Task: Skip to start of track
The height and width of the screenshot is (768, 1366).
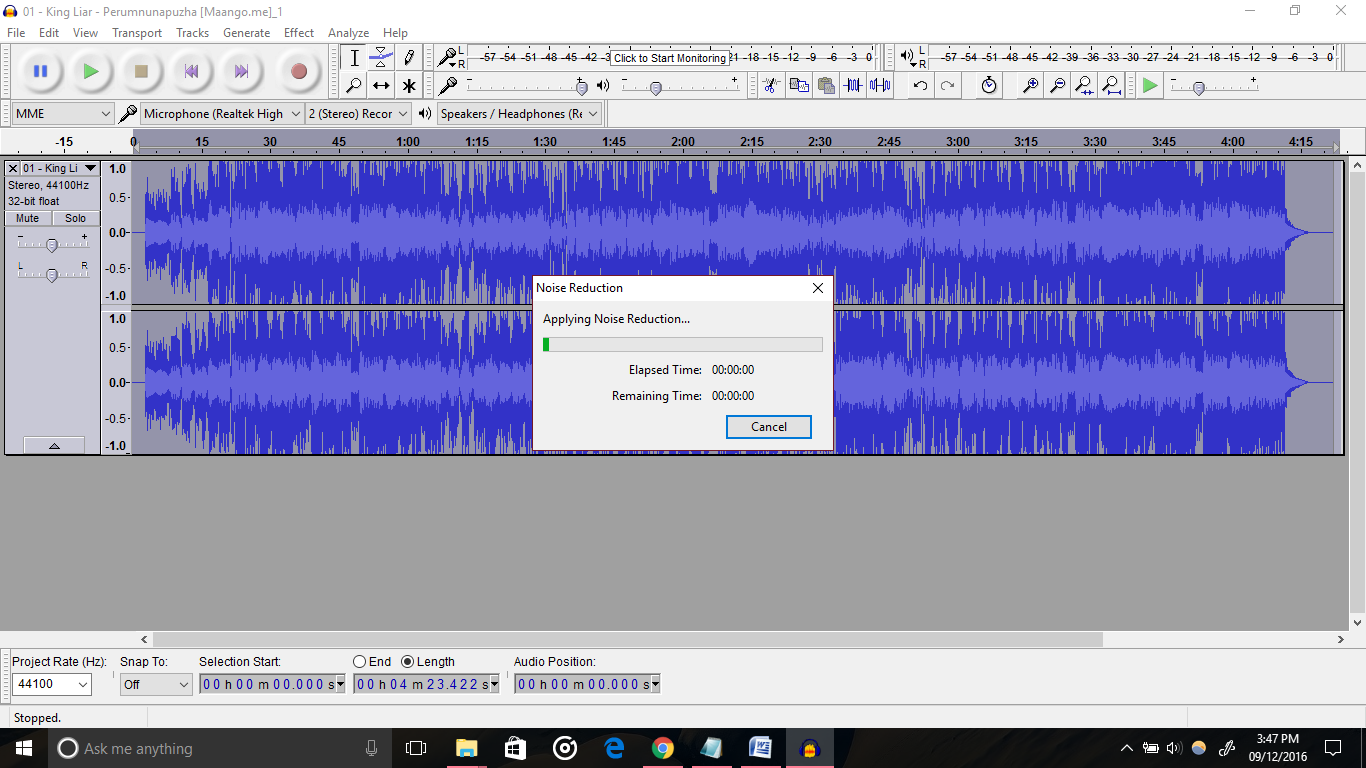Action: [191, 71]
